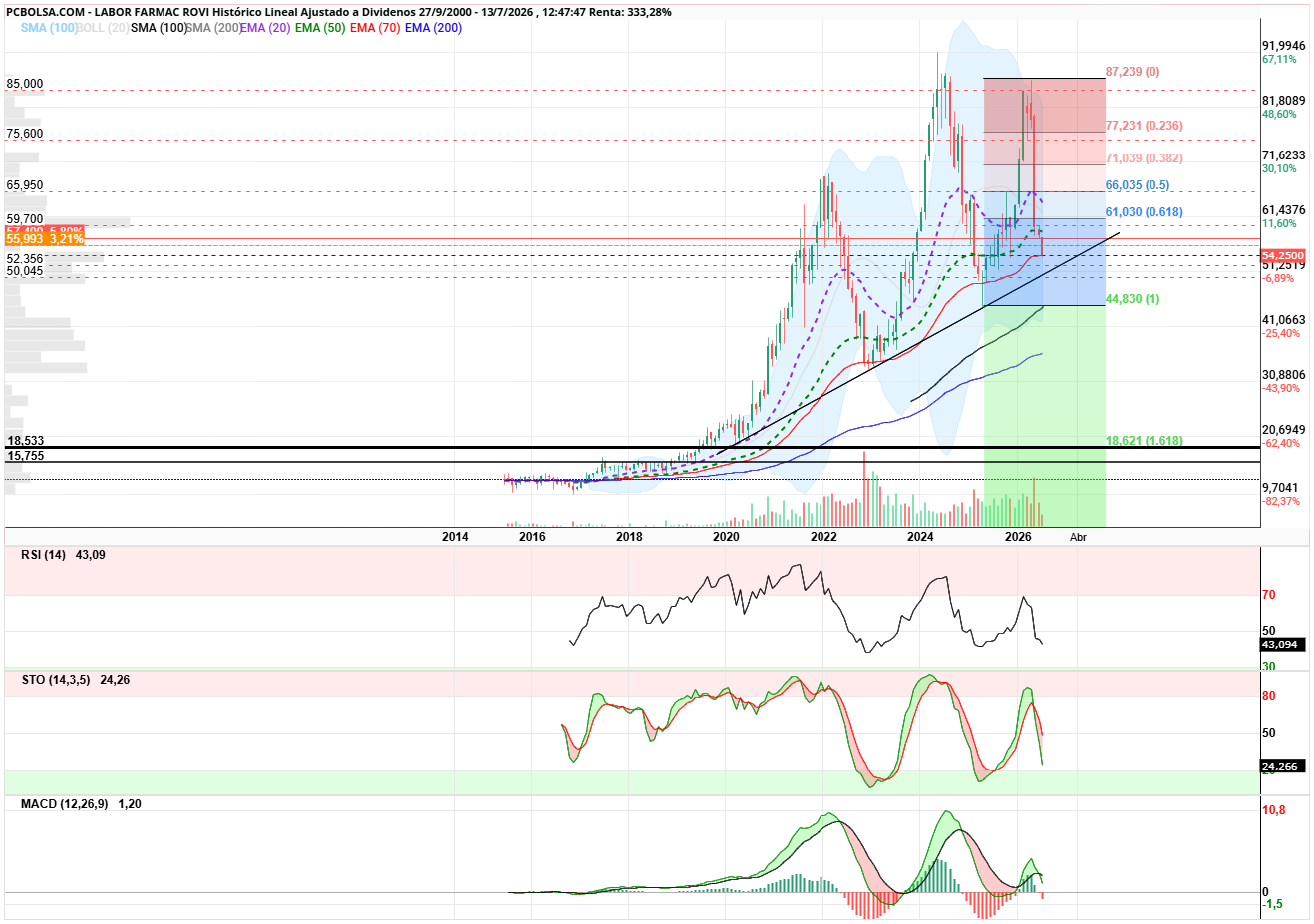Click the light blue SMA (100) legend label
The height and width of the screenshot is (924, 1314).
(49, 28)
